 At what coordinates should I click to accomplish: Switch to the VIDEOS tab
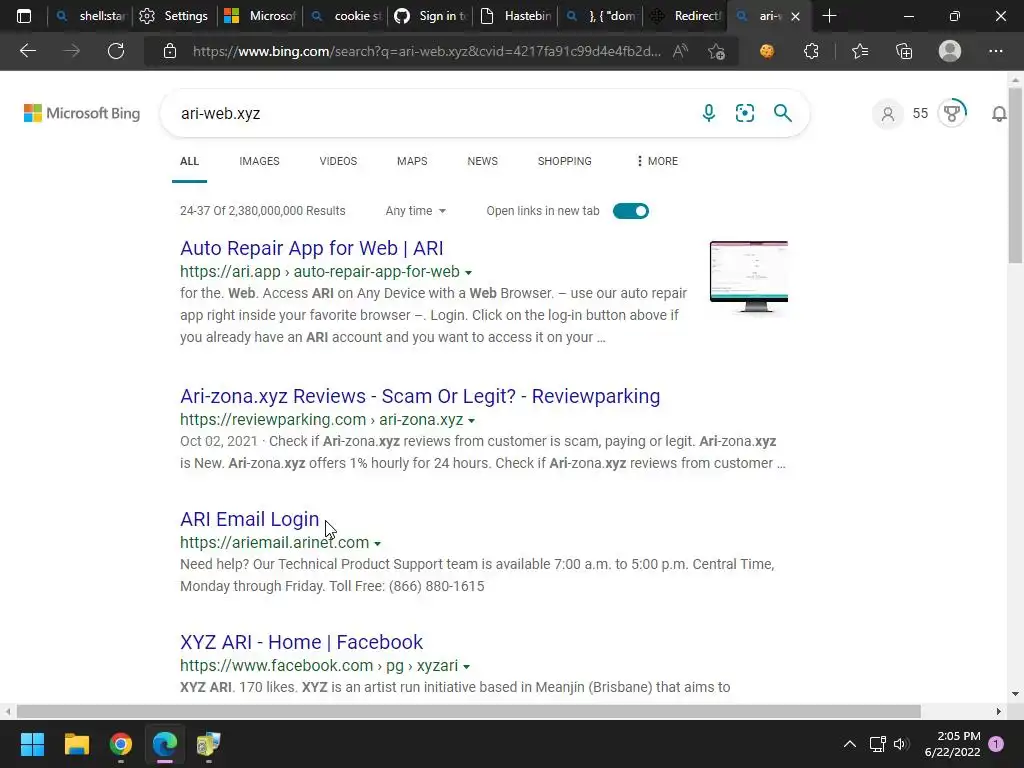[x=338, y=161]
